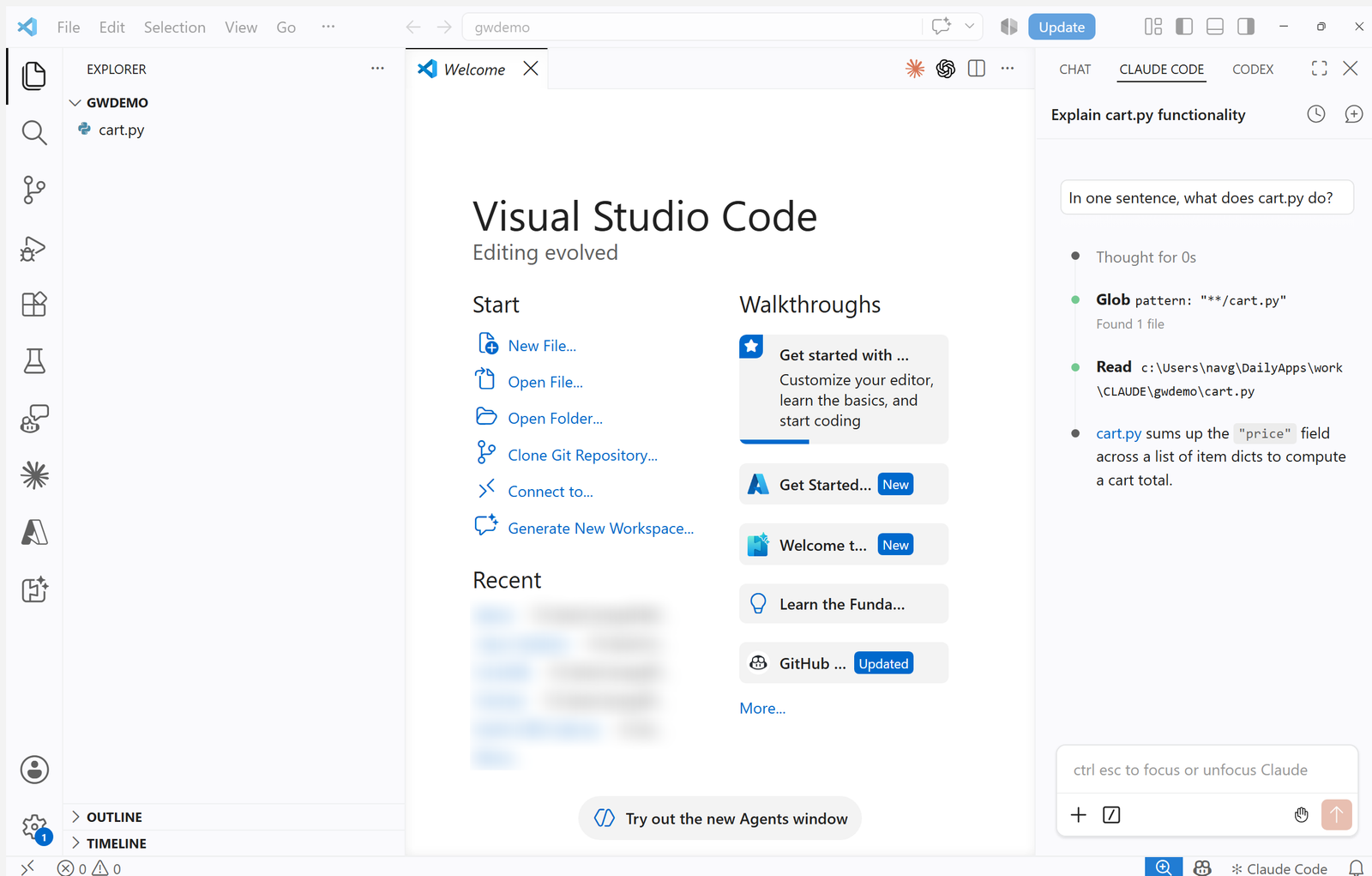Click the Open Folder link
The width and height of the screenshot is (1372, 876).
click(x=555, y=418)
